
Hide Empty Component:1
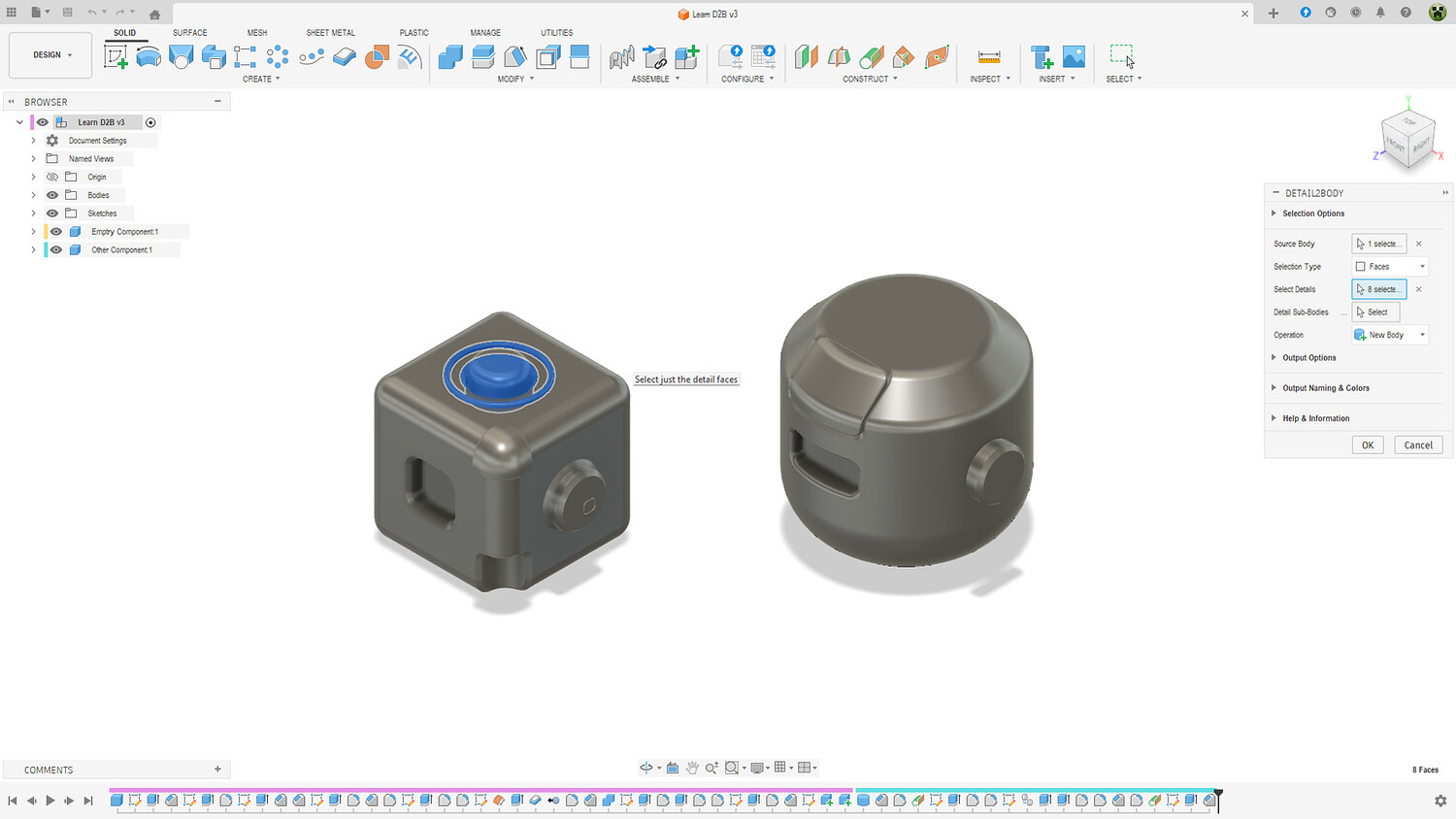(x=56, y=232)
